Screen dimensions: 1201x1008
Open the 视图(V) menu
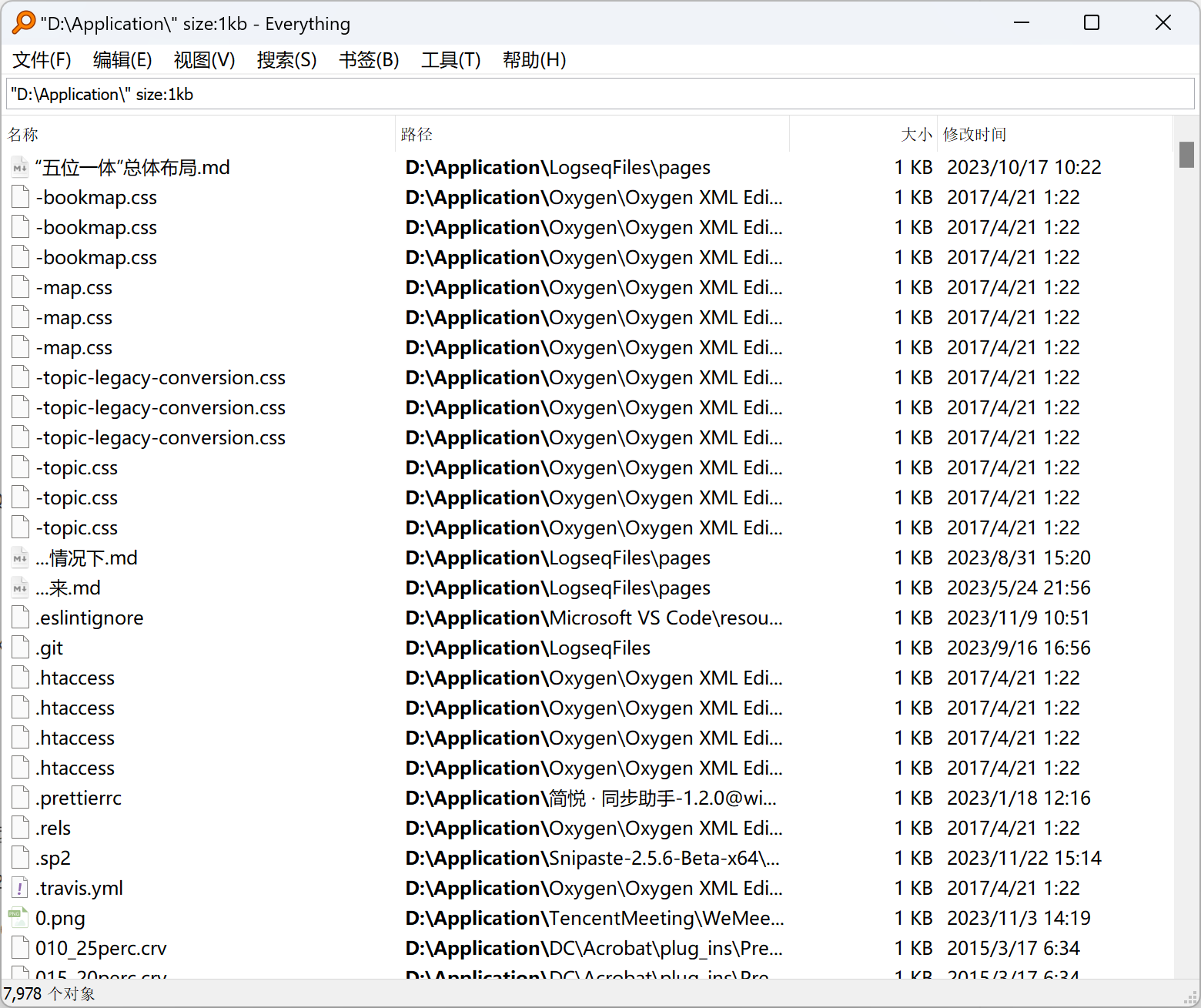(204, 60)
